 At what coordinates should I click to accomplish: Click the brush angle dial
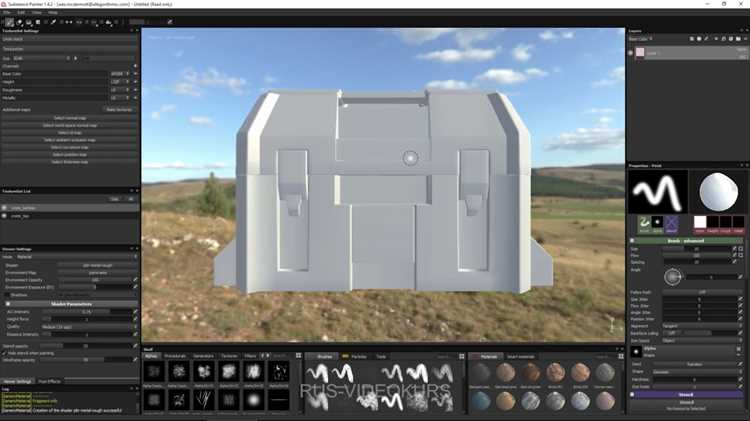[x=672, y=277]
